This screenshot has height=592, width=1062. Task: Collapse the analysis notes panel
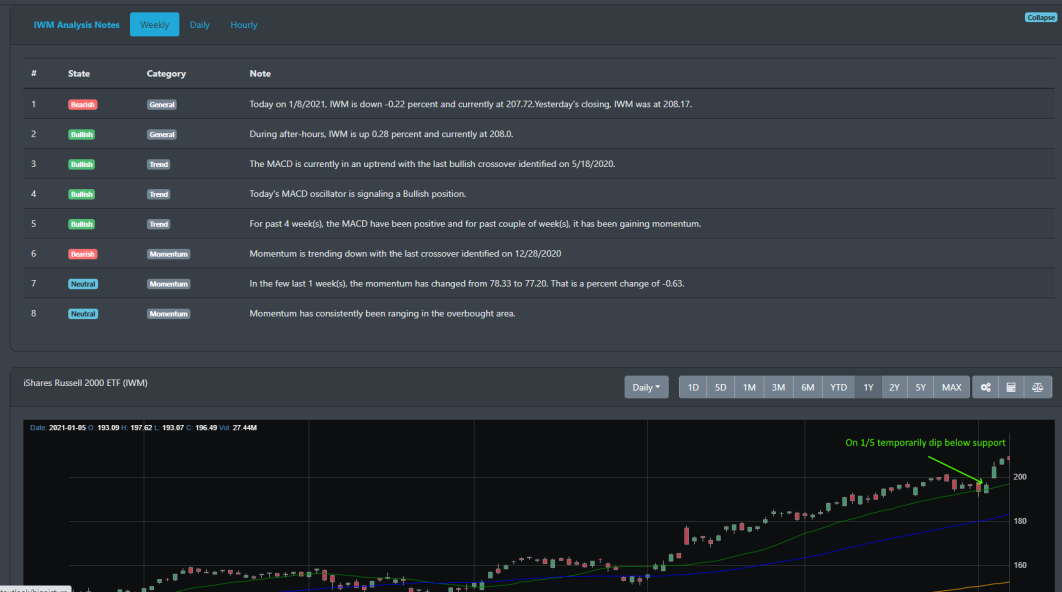1040,18
